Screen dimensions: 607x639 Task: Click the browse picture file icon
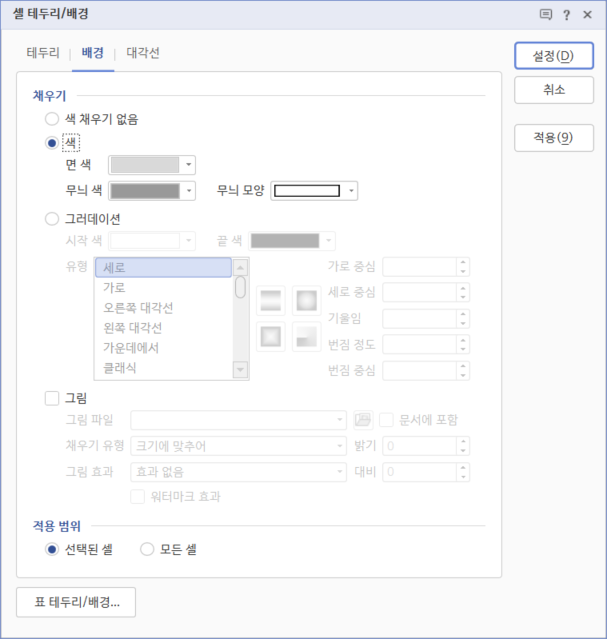coord(363,420)
